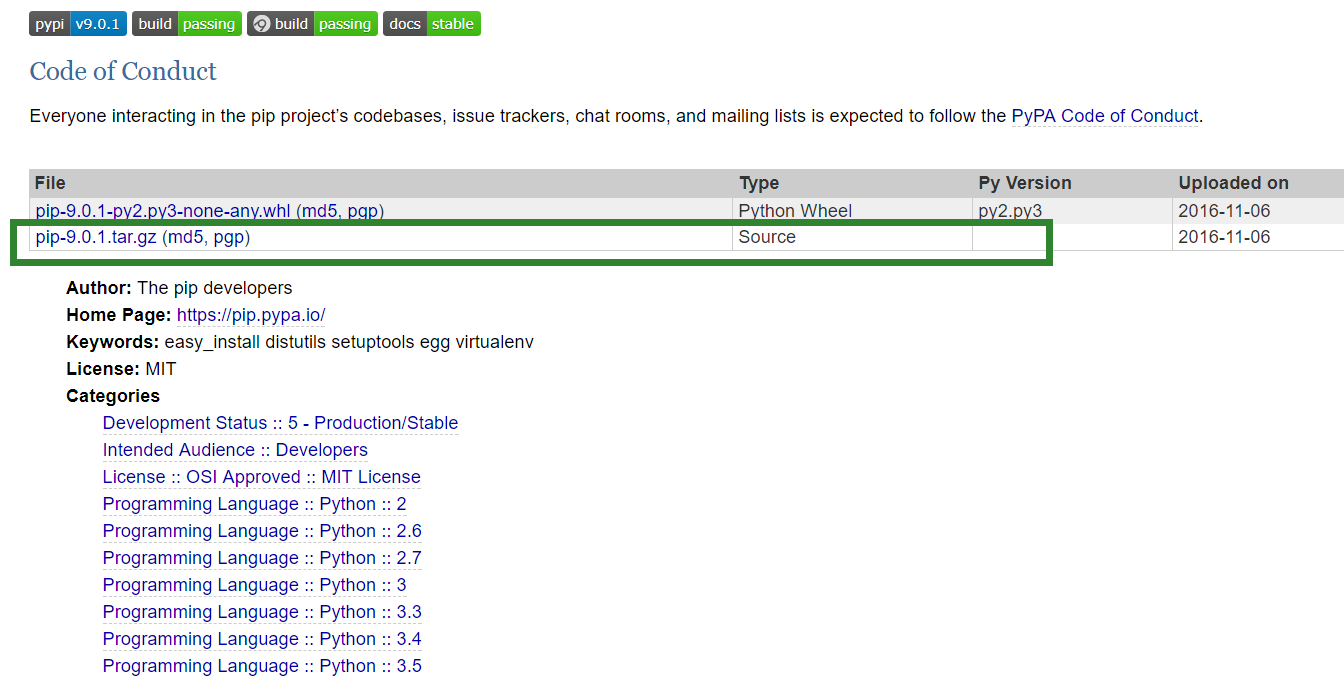Open md5 link for pip-9.0.1.tar.gz
The height and width of the screenshot is (677, 1344).
point(186,237)
